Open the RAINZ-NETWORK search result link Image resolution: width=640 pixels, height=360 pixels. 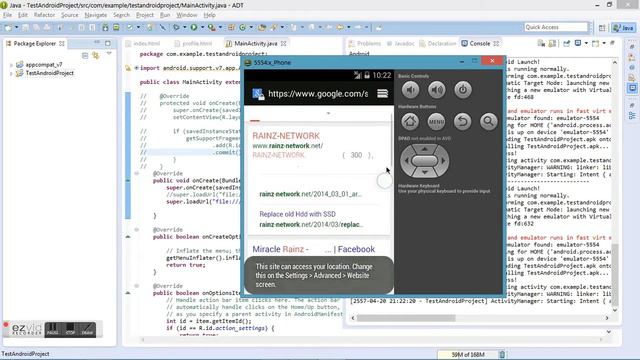(286, 136)
